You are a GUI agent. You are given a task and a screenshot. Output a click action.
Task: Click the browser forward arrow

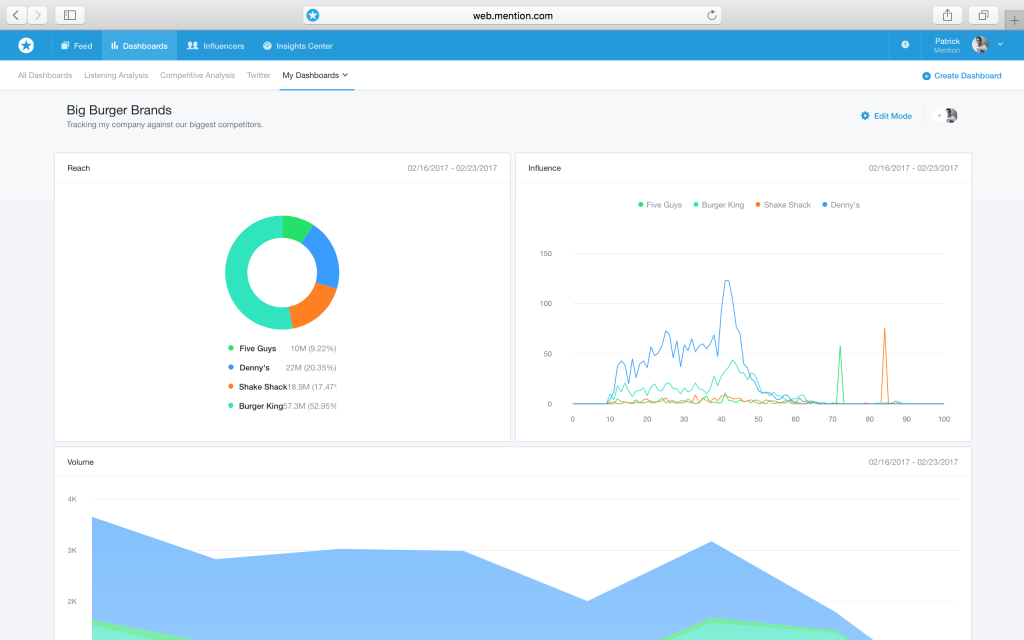[37, 15]
